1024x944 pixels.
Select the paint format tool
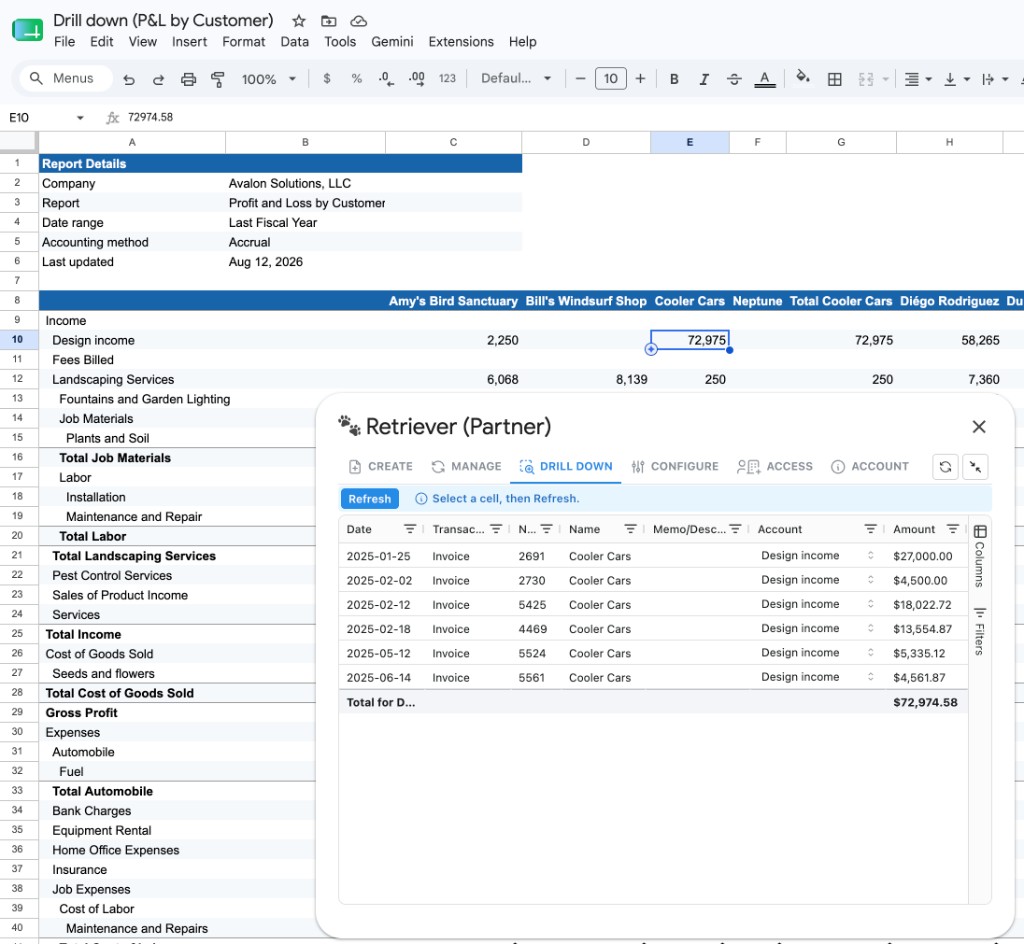point(217,79)
